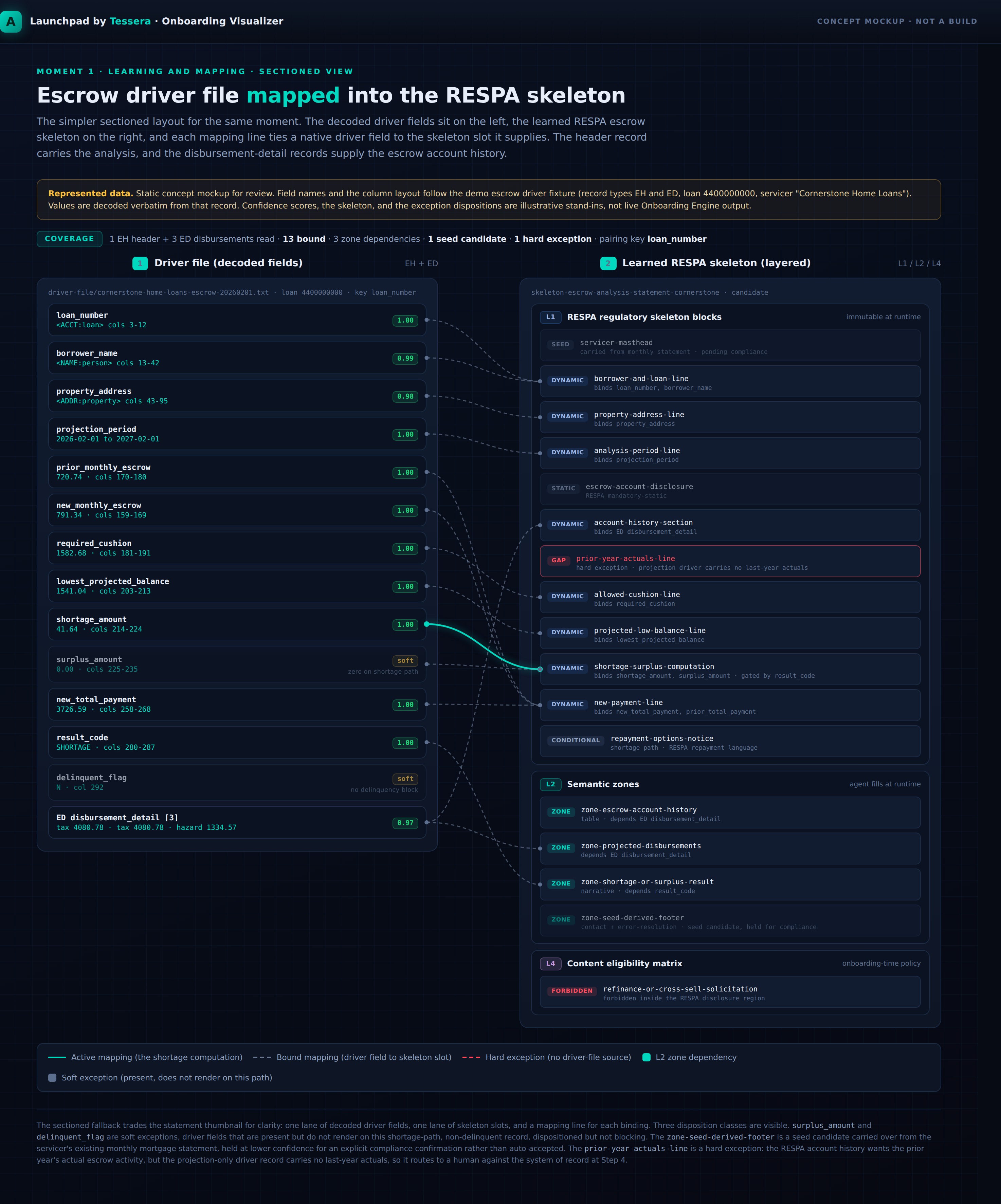Click the 0.97 confidence badge on ED disbursement_detail

pos(405,823)
